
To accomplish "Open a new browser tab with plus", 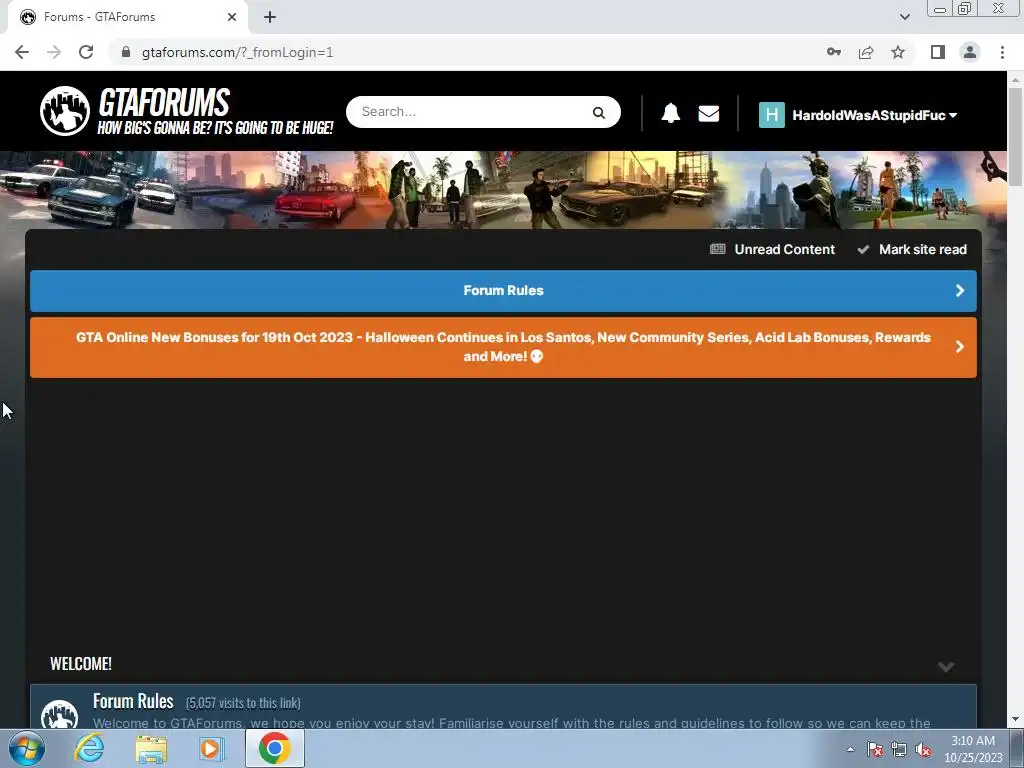I will [270, 17].
